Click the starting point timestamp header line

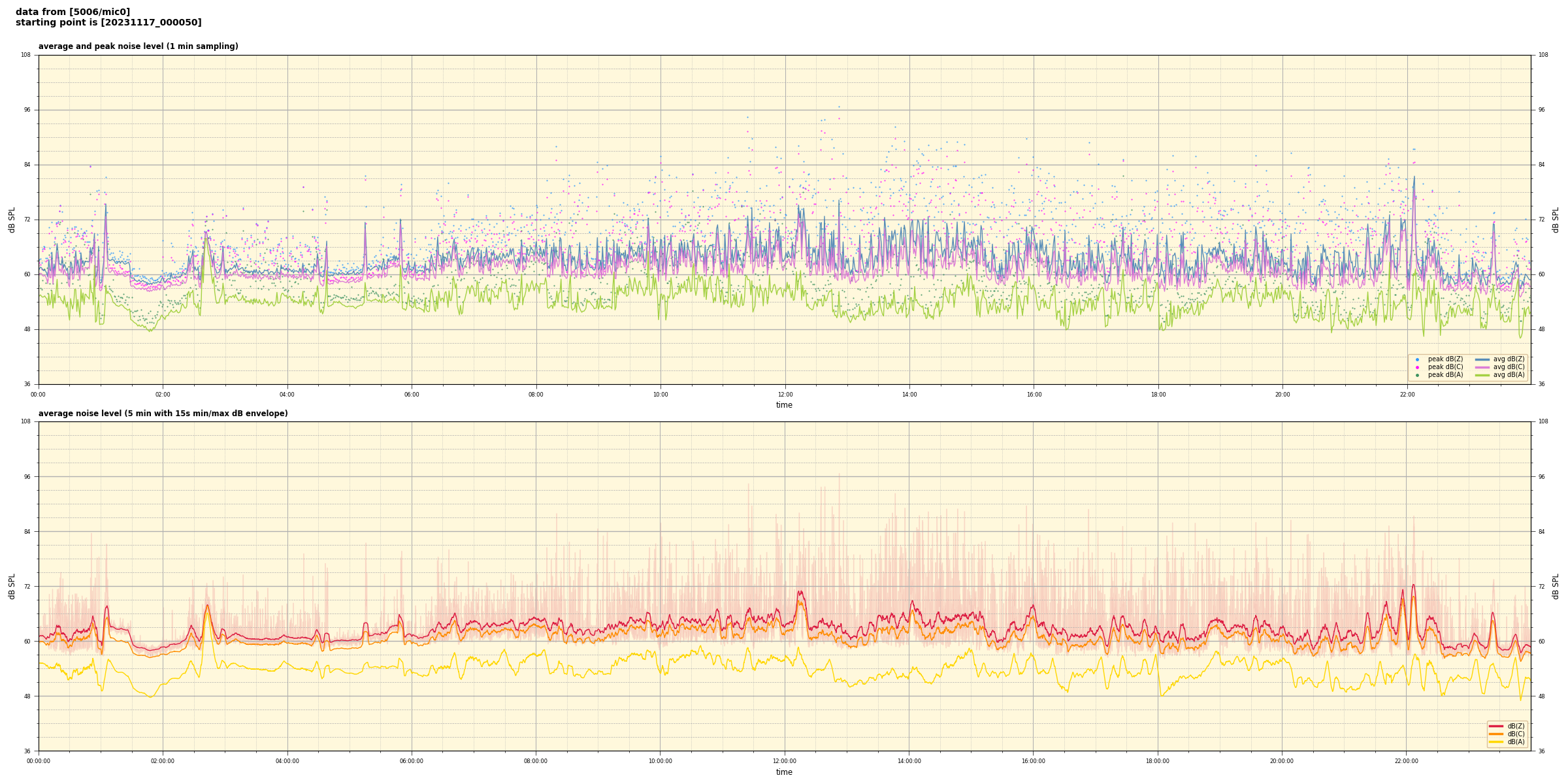coord(108,23)
